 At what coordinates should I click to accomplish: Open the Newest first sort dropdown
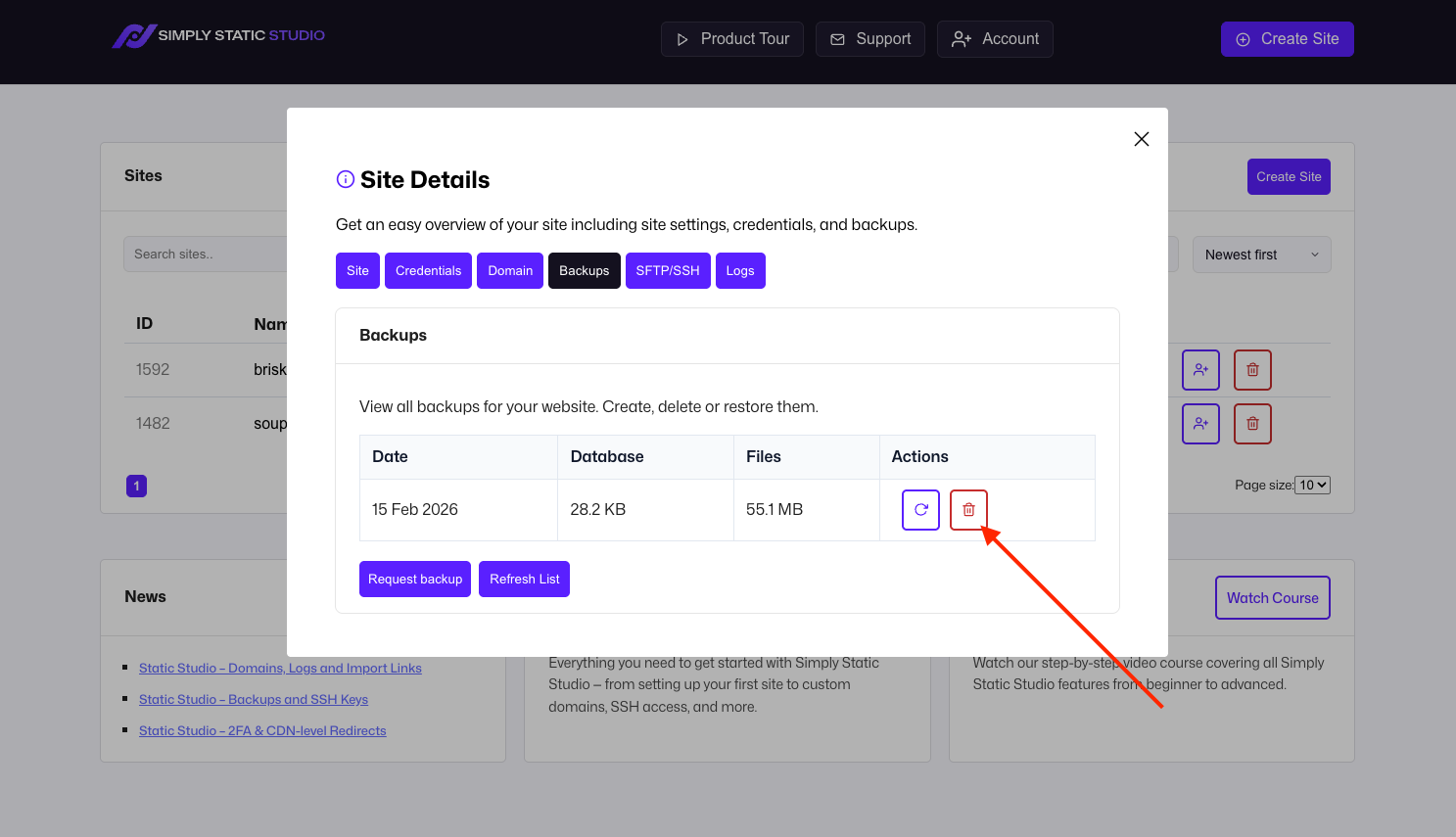[x=1261, y=255]
